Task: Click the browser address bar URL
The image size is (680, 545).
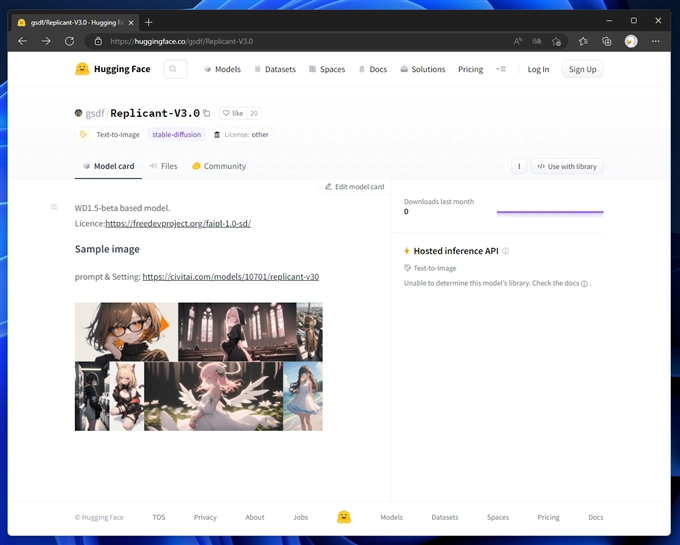Action: click(182, 41)
